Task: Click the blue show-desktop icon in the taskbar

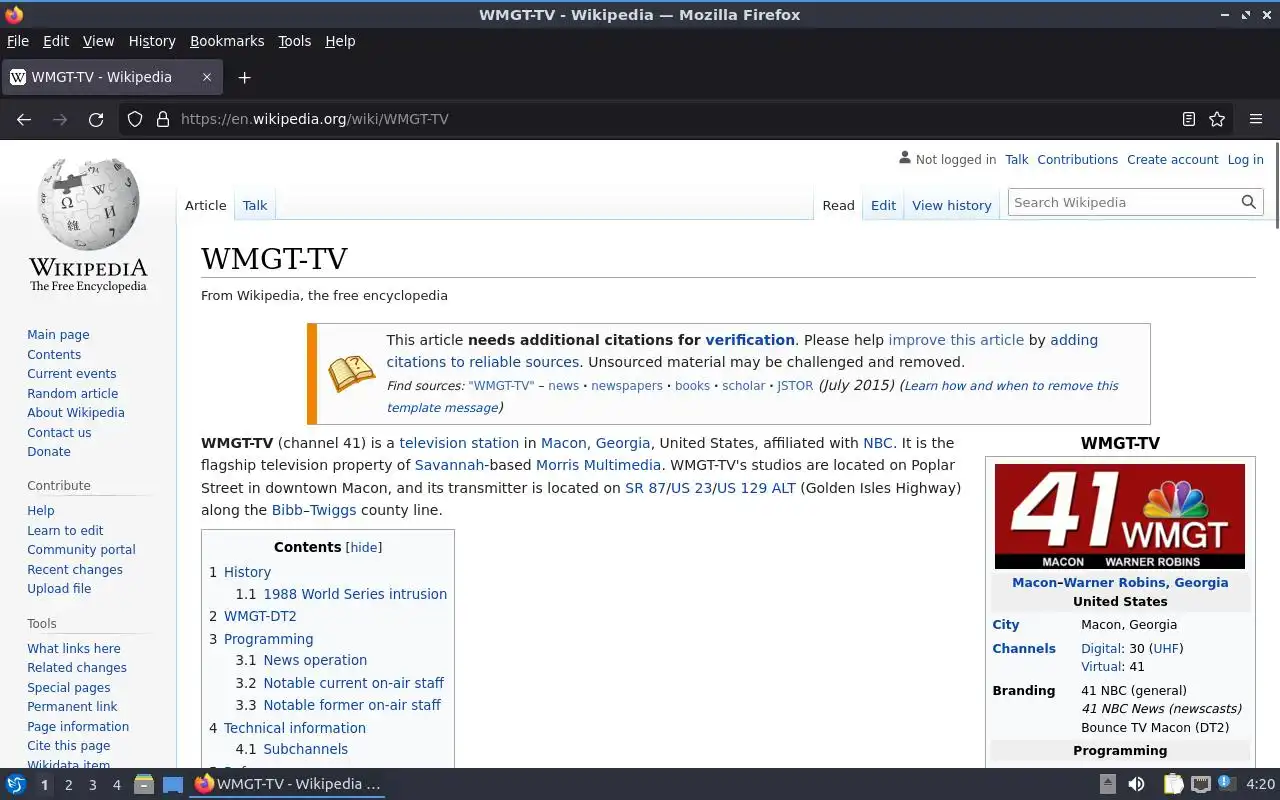Action: 173,784
